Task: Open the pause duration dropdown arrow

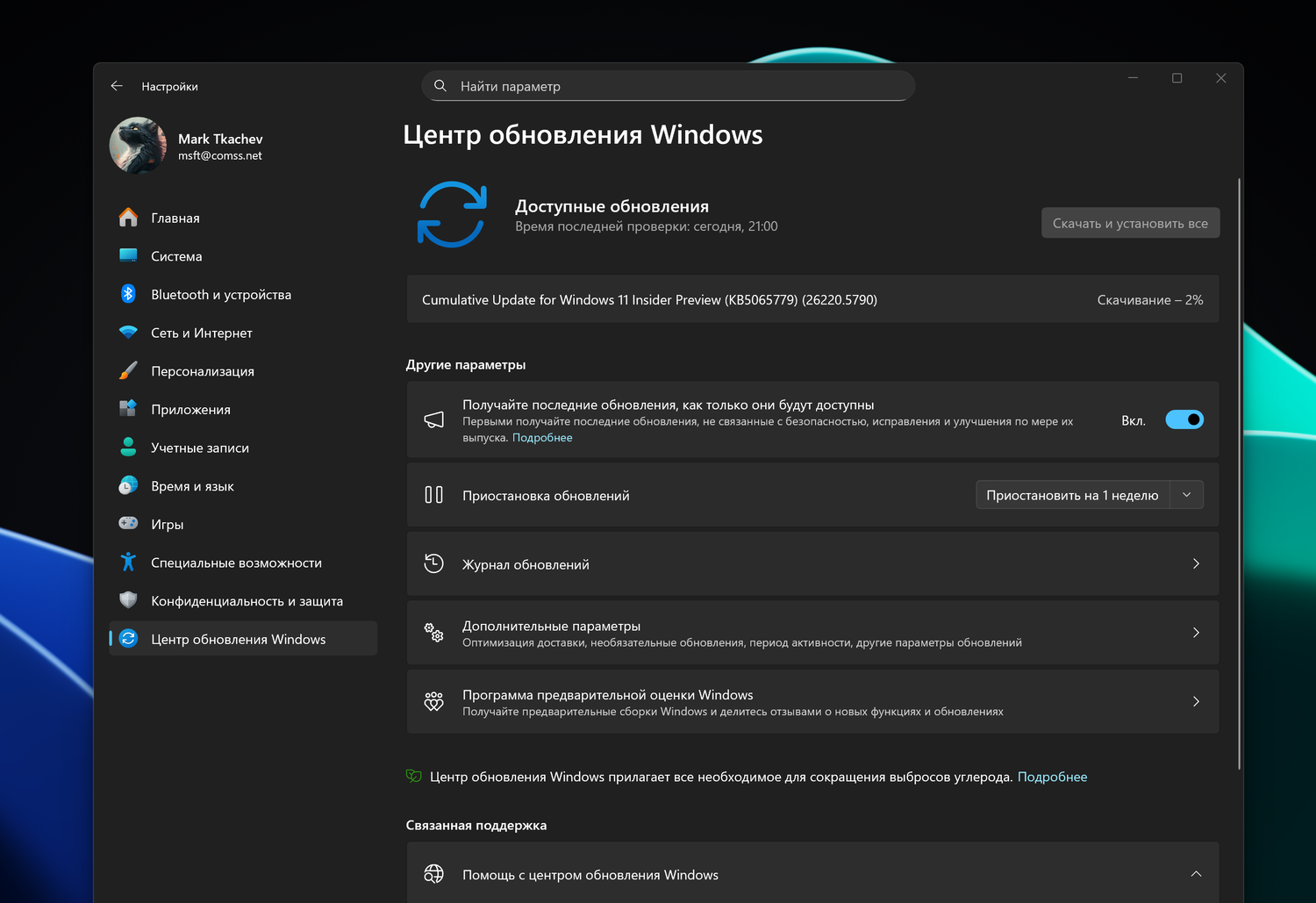Action: (1186, 495)
